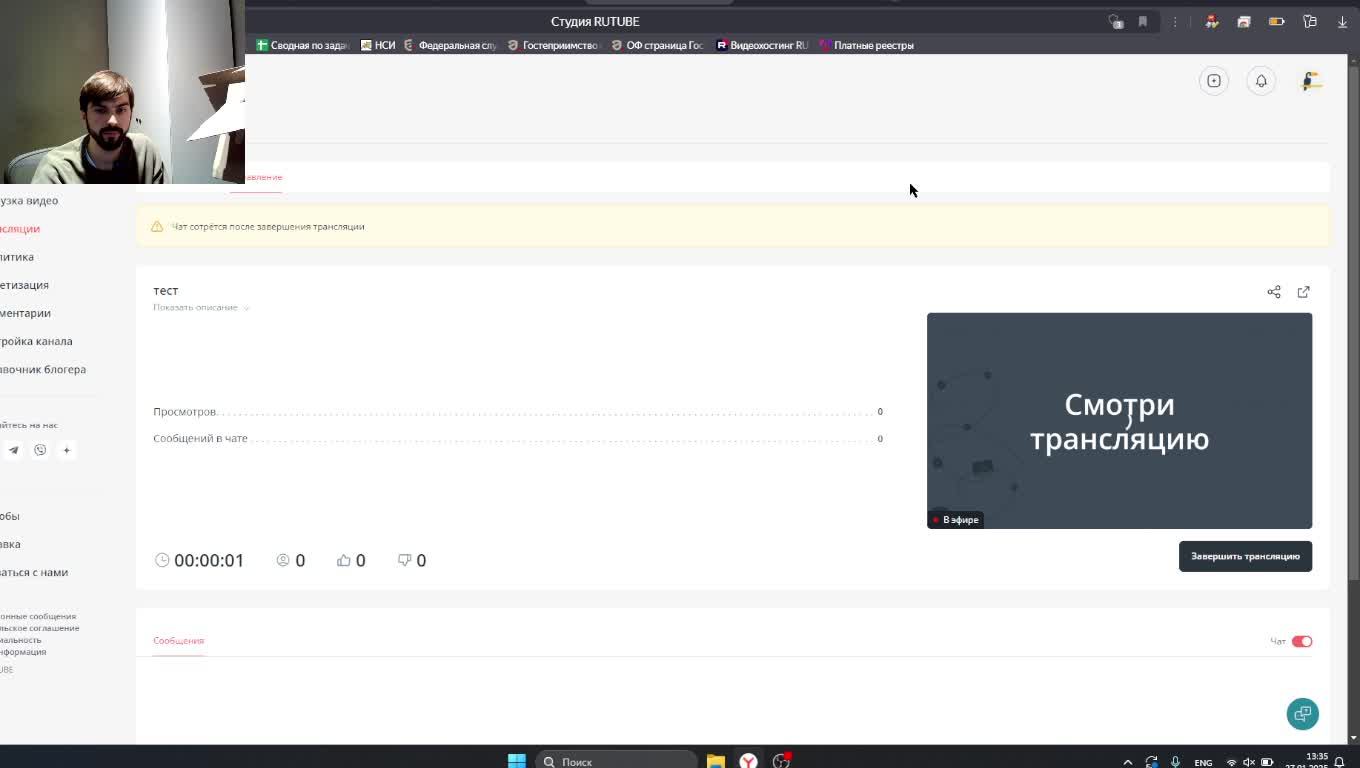
Task: Open the Windows Start button
Action: click(517, 761)
